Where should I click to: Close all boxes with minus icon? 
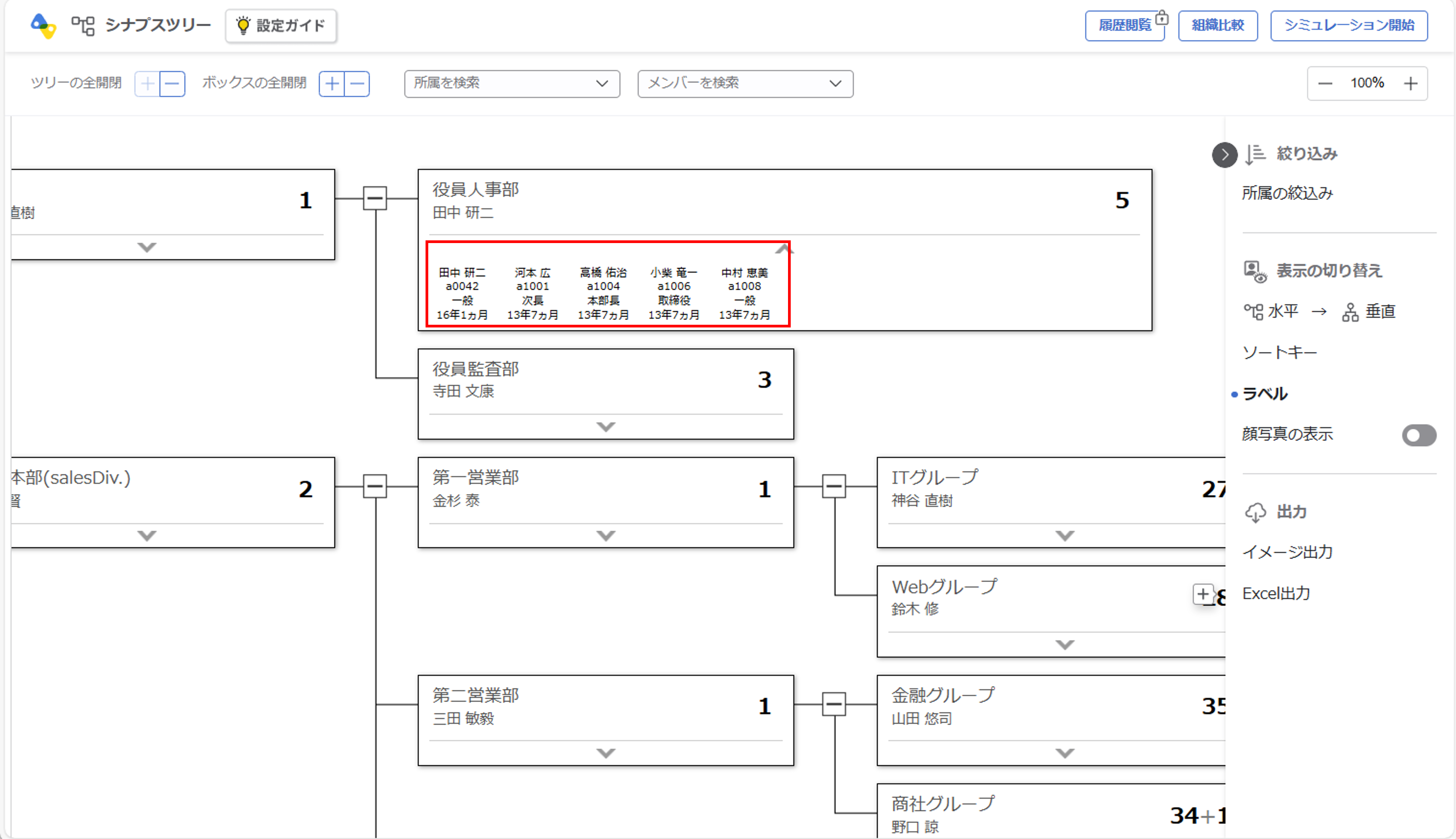point(357,84)
